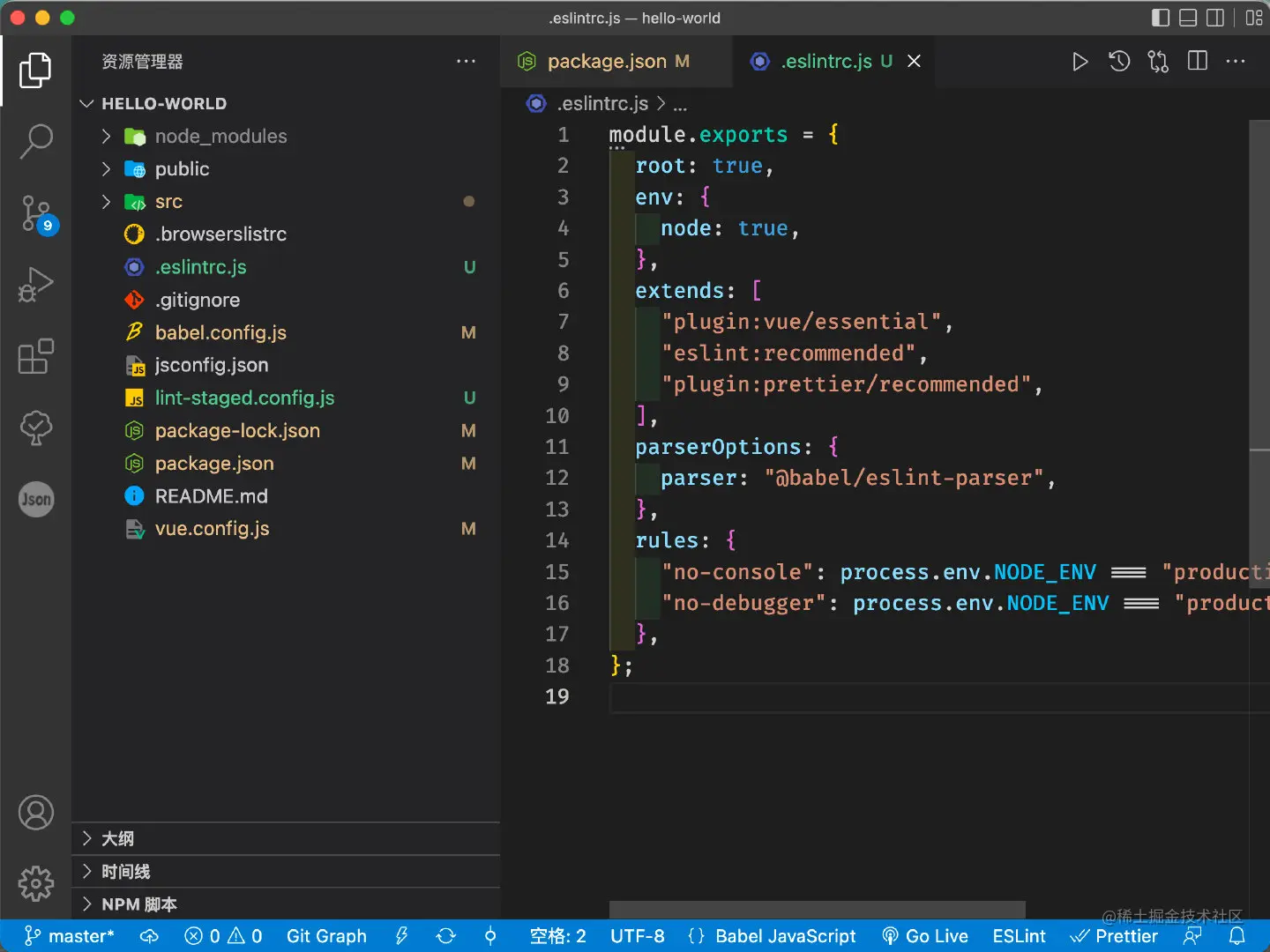
Task: Open the notifications bell icon
Action: click(x=1237, y=936)
